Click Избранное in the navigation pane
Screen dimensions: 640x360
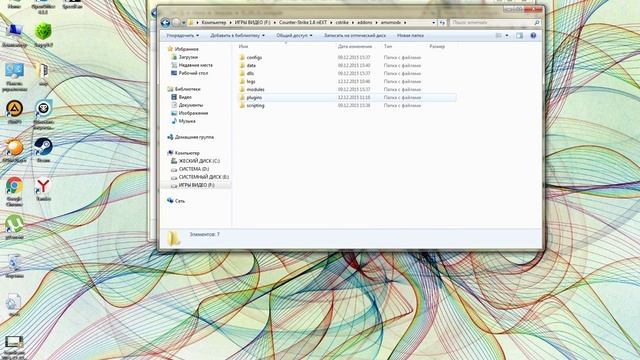coord(186,49)
